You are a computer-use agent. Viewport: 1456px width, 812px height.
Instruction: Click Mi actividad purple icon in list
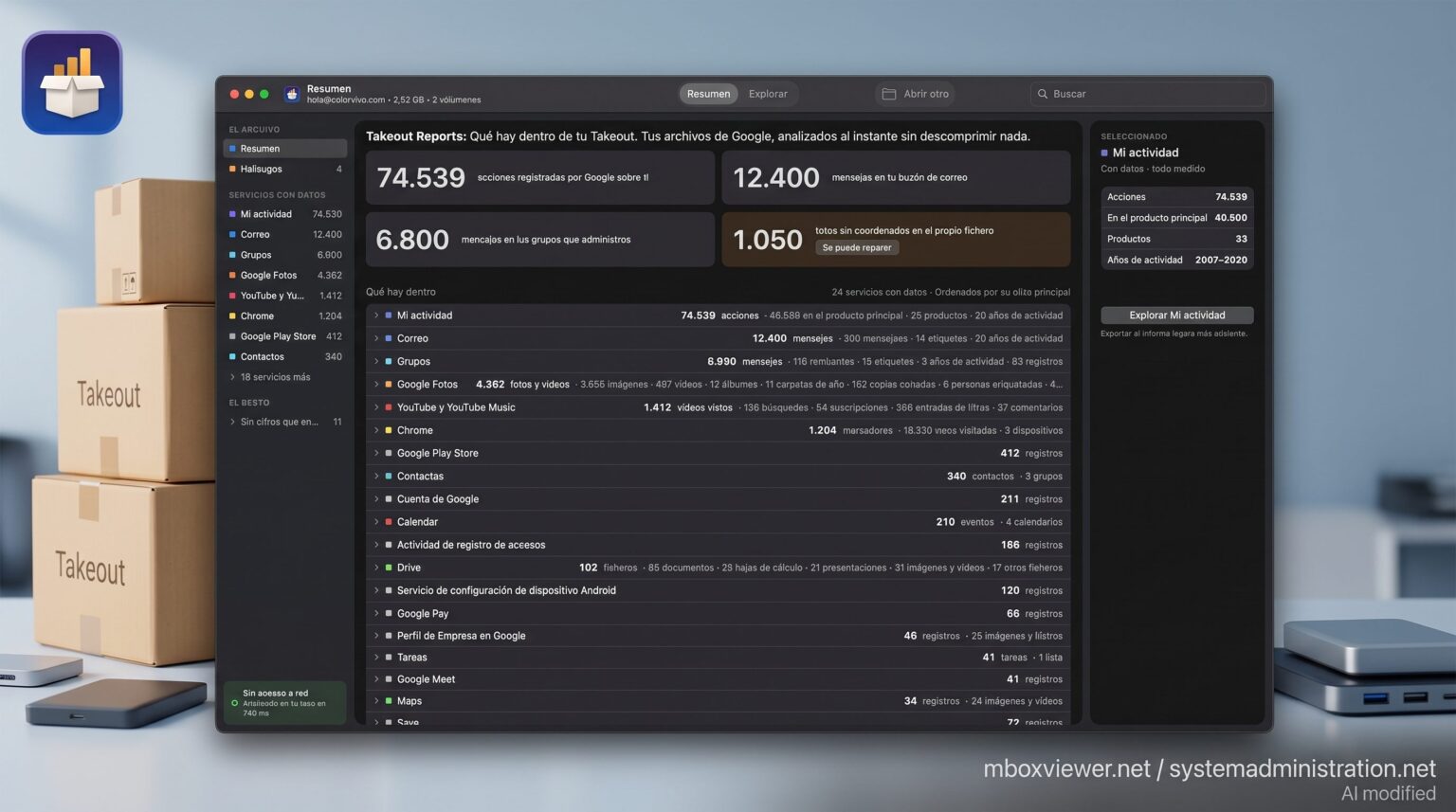pos(389,316)
